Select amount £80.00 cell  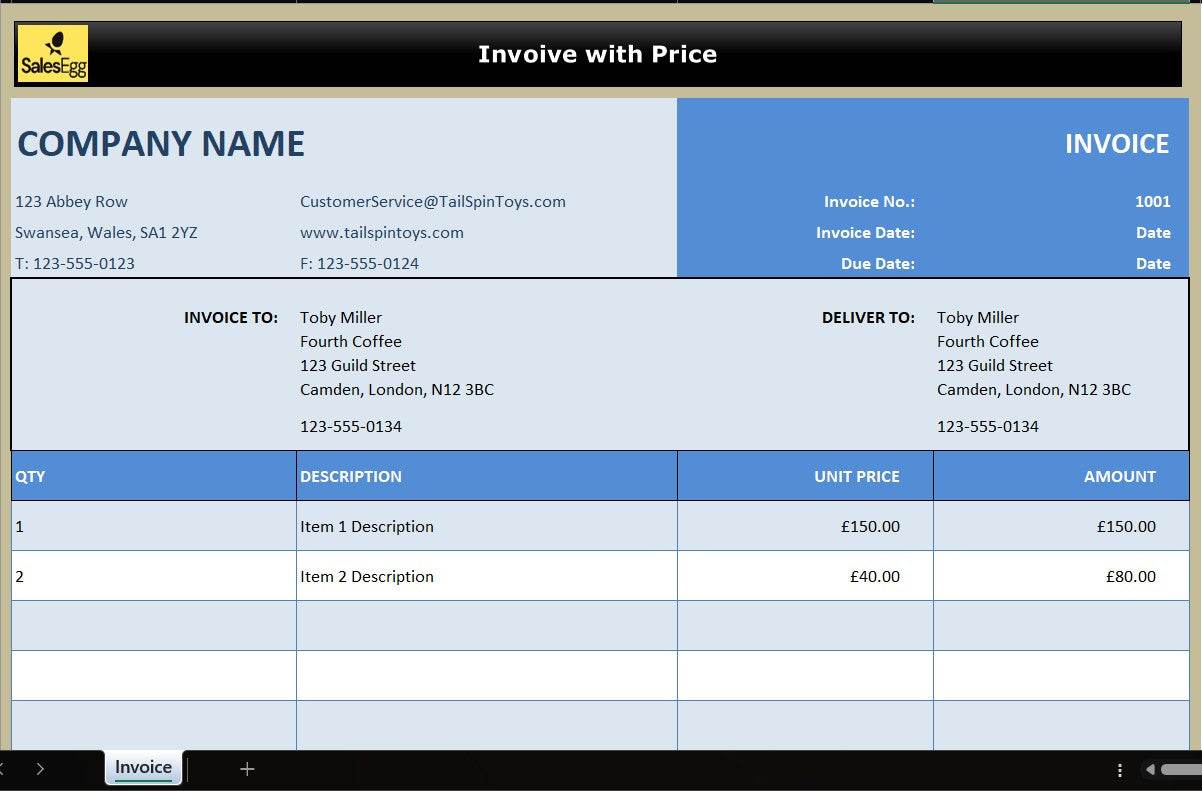tap(1061, 576)
